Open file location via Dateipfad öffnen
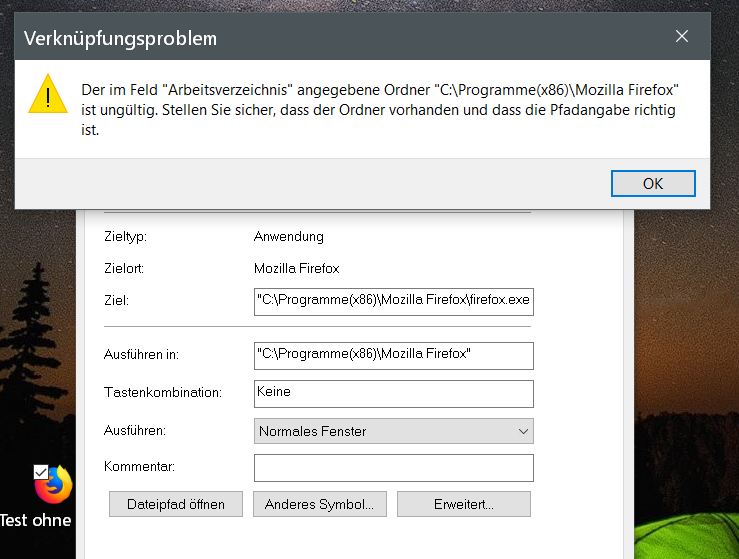 [176, 504]
